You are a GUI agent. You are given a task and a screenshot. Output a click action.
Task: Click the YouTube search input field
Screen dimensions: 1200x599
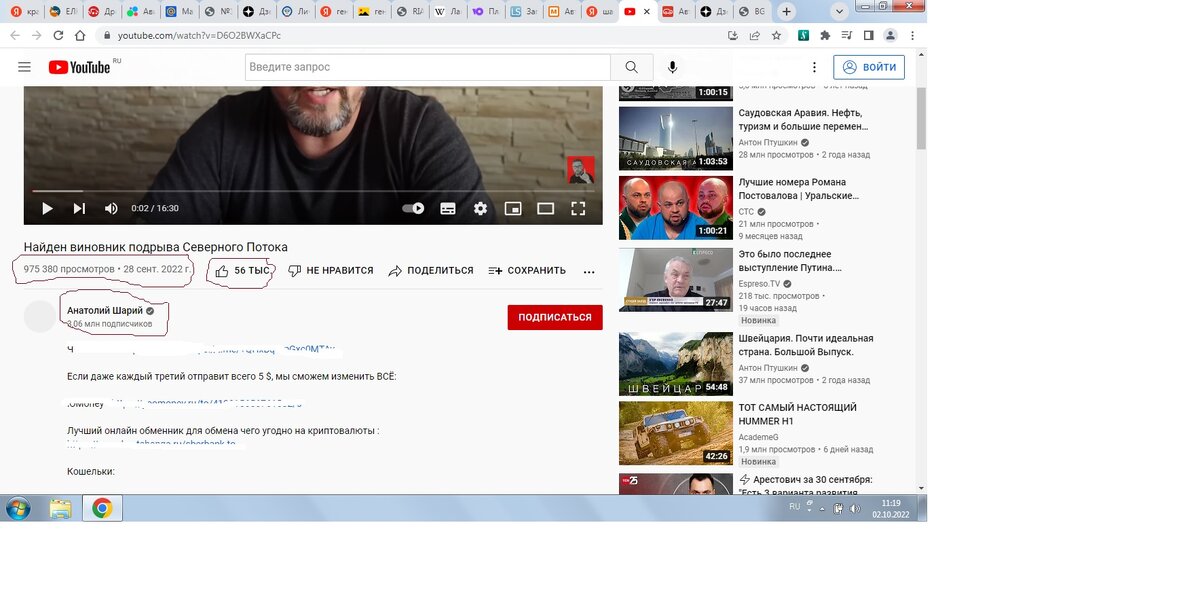[420, 66]
